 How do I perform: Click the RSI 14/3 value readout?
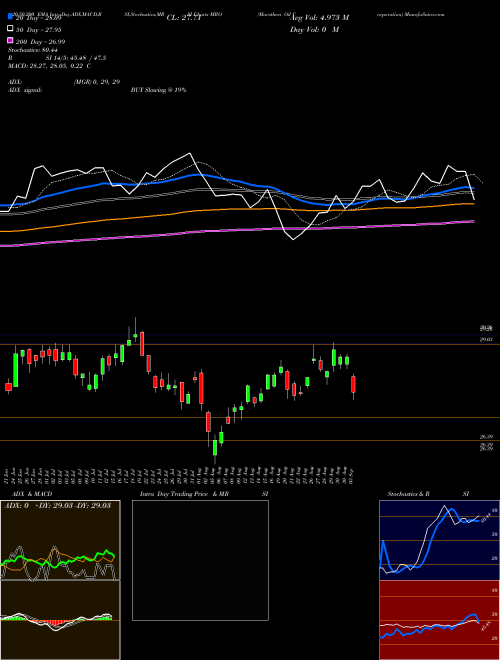coord(57,58)
